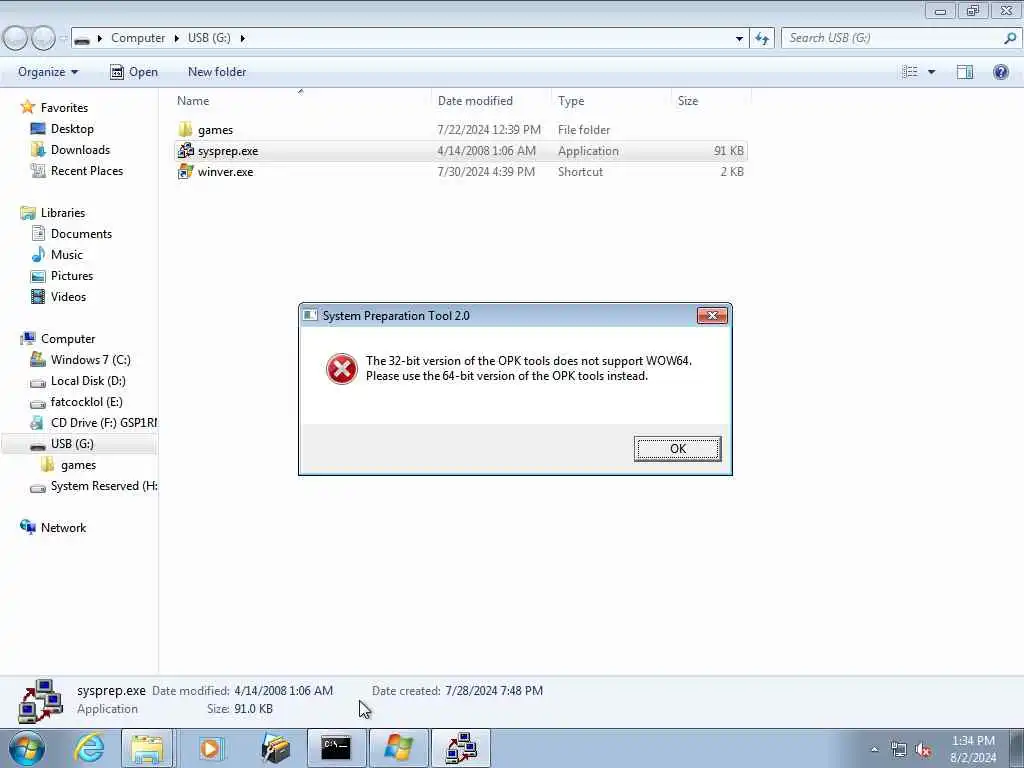Image resolution: width=1024 pixels, height=768 pixels.
Task: Click OK in the System Preparation Tool dialog
Action: click(677, 449)
